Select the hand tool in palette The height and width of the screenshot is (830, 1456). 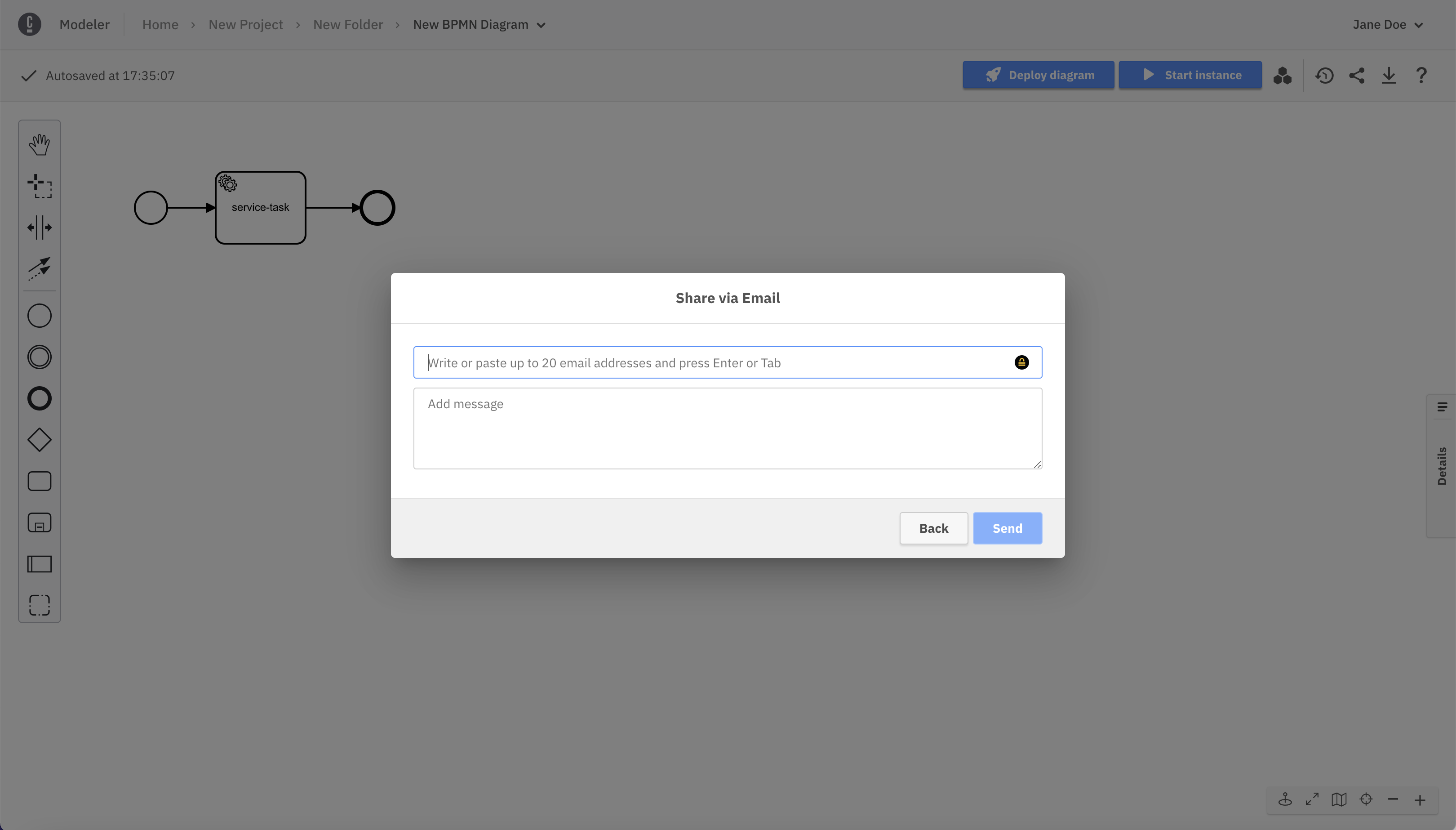tap(39, 145)
